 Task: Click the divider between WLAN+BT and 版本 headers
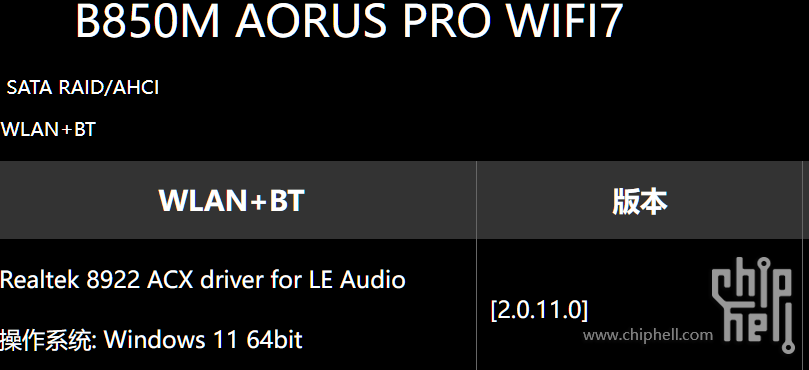pyautogui.click(x=476, y=200)
